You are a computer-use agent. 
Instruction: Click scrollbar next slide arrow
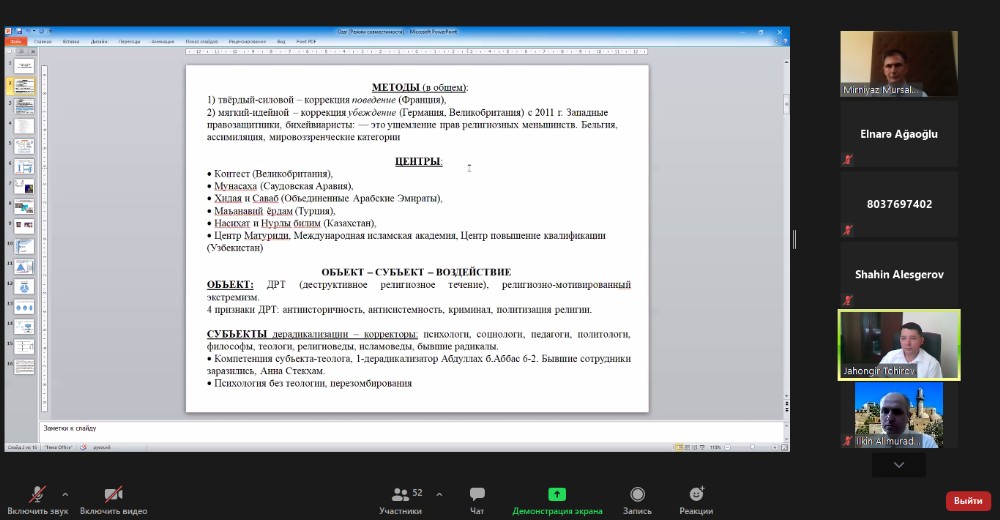pos(786,411)
